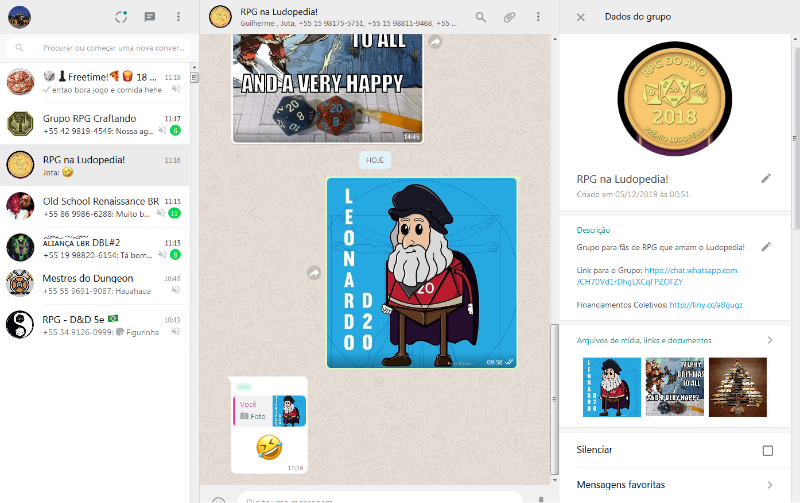Click the quoted Você Foto reply preview
800x503 pixels.
point(269,411)
